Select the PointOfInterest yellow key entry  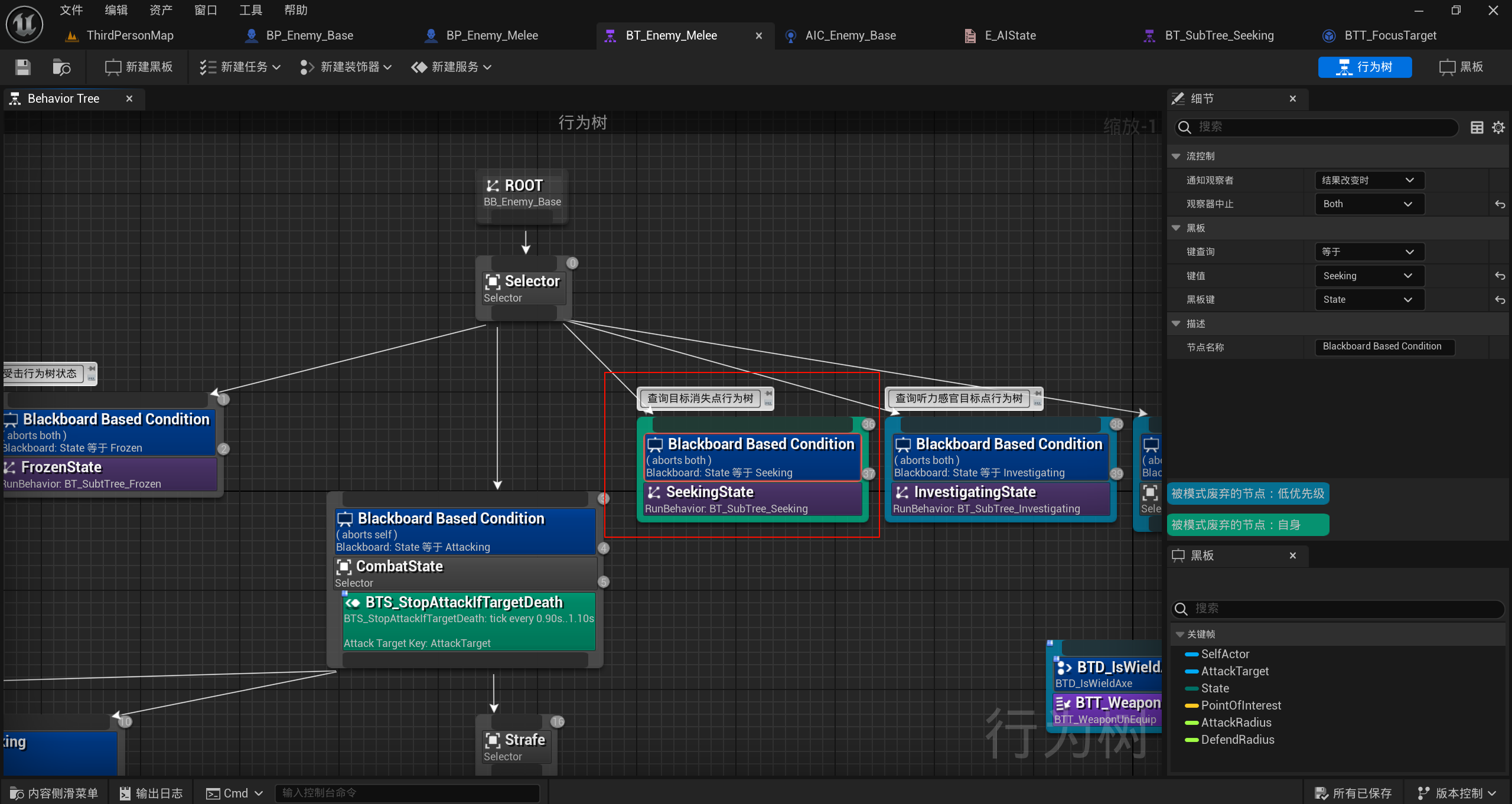pos(1240,705)
